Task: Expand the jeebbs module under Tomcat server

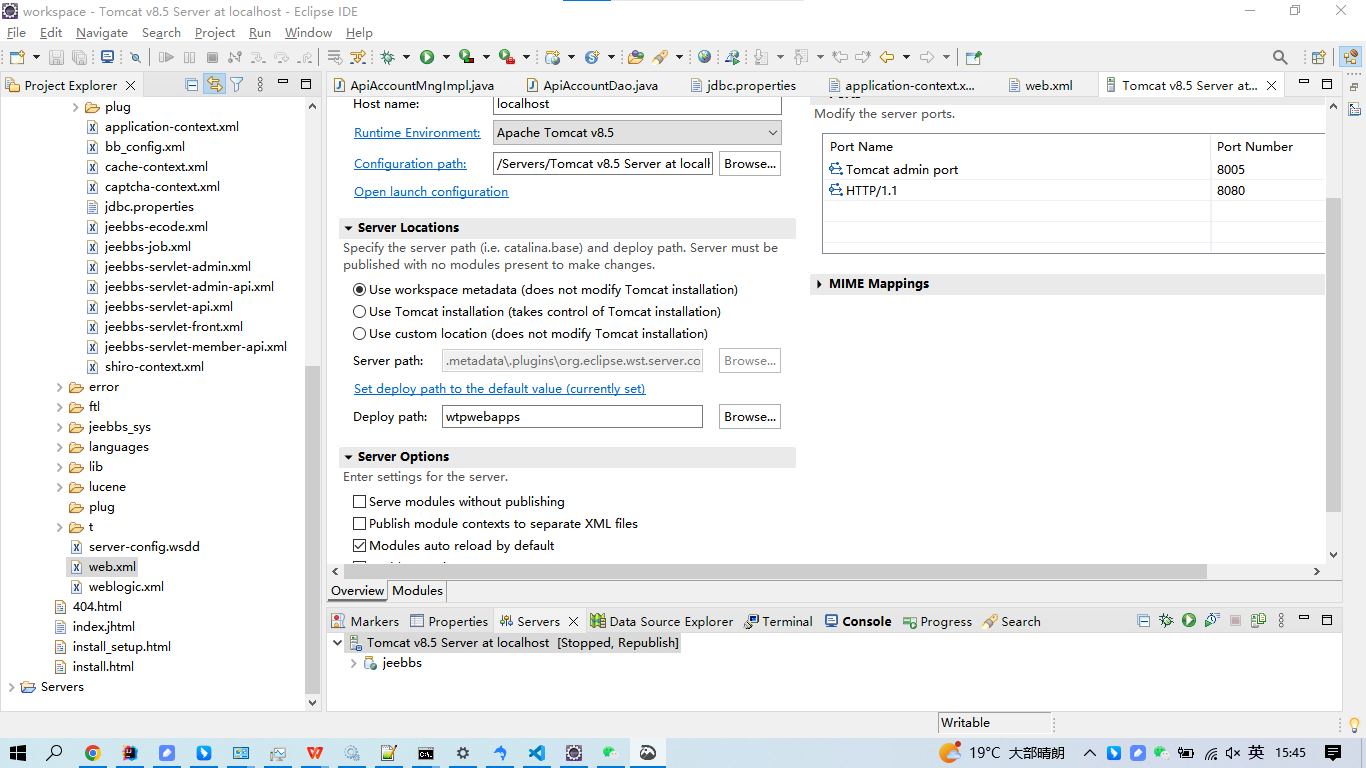Action: [x=353, y=663]
